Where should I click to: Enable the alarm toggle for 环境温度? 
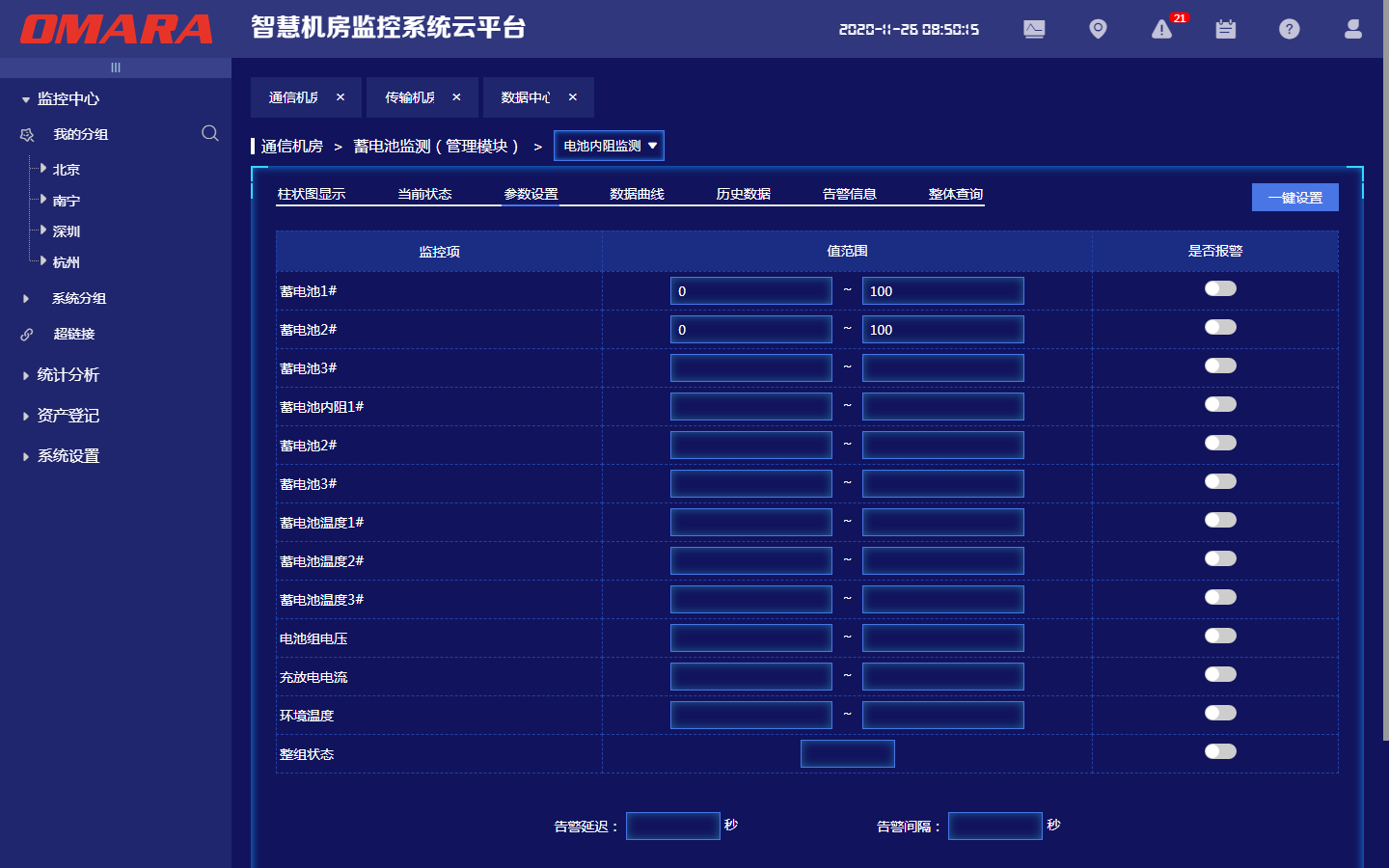1220,713
